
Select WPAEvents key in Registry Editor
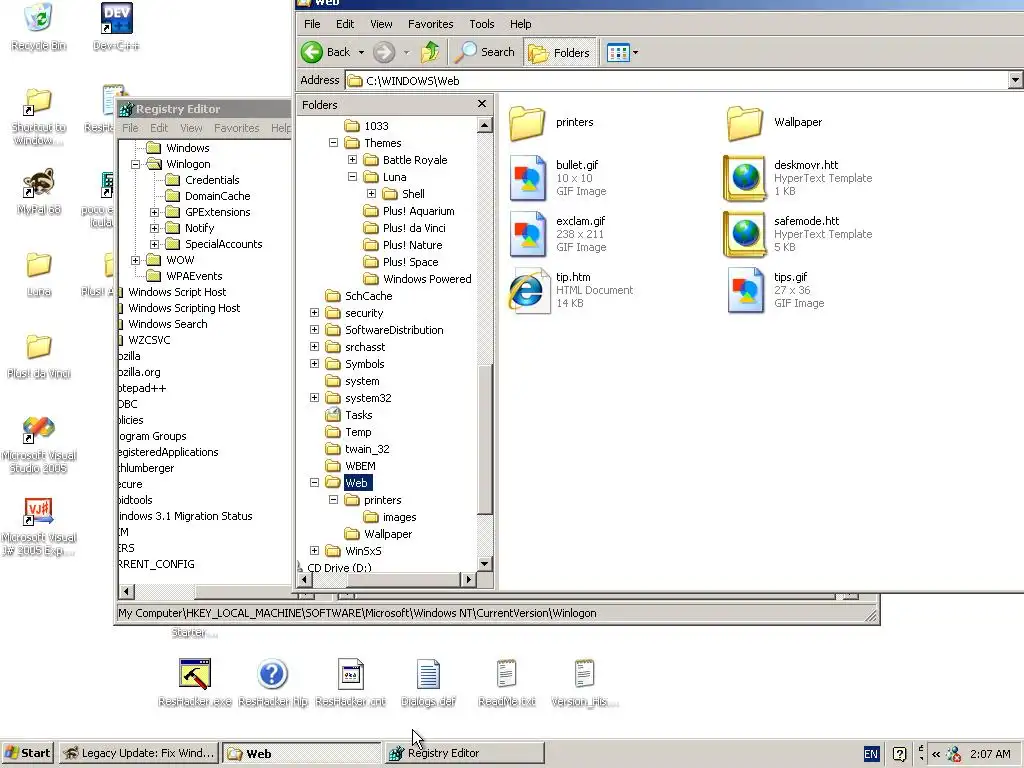coord(194,276)
